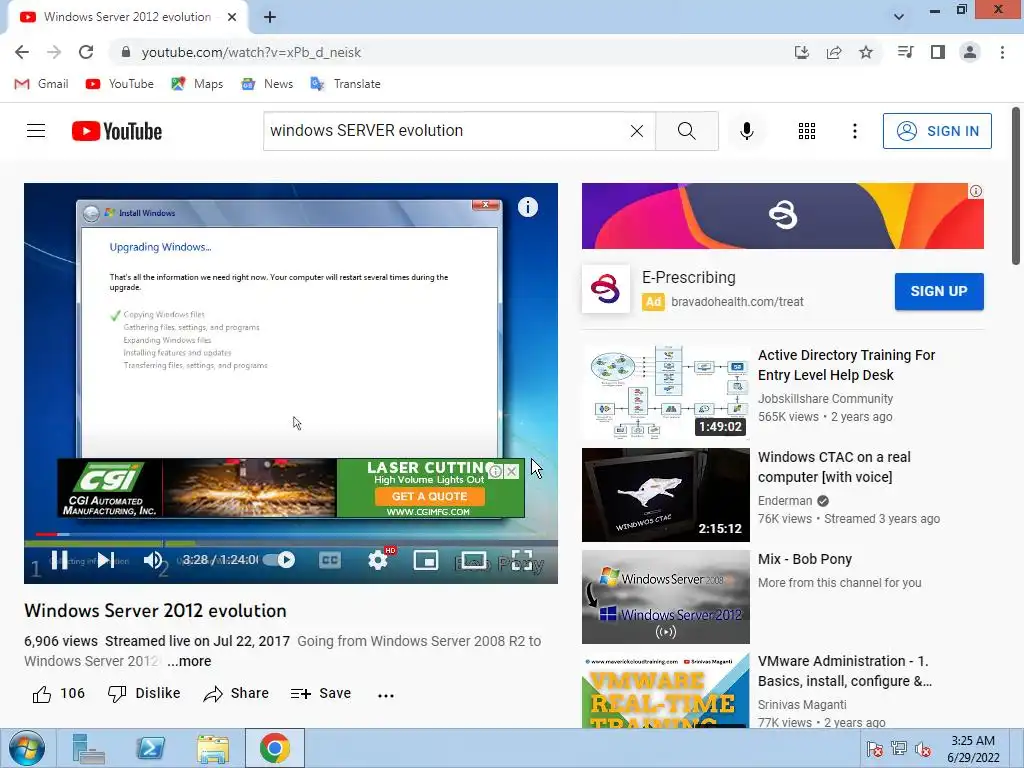The width and height of the screenshot is (1024, 768).
Task: Toggle the autoplay switch
Action: (280, 560)
